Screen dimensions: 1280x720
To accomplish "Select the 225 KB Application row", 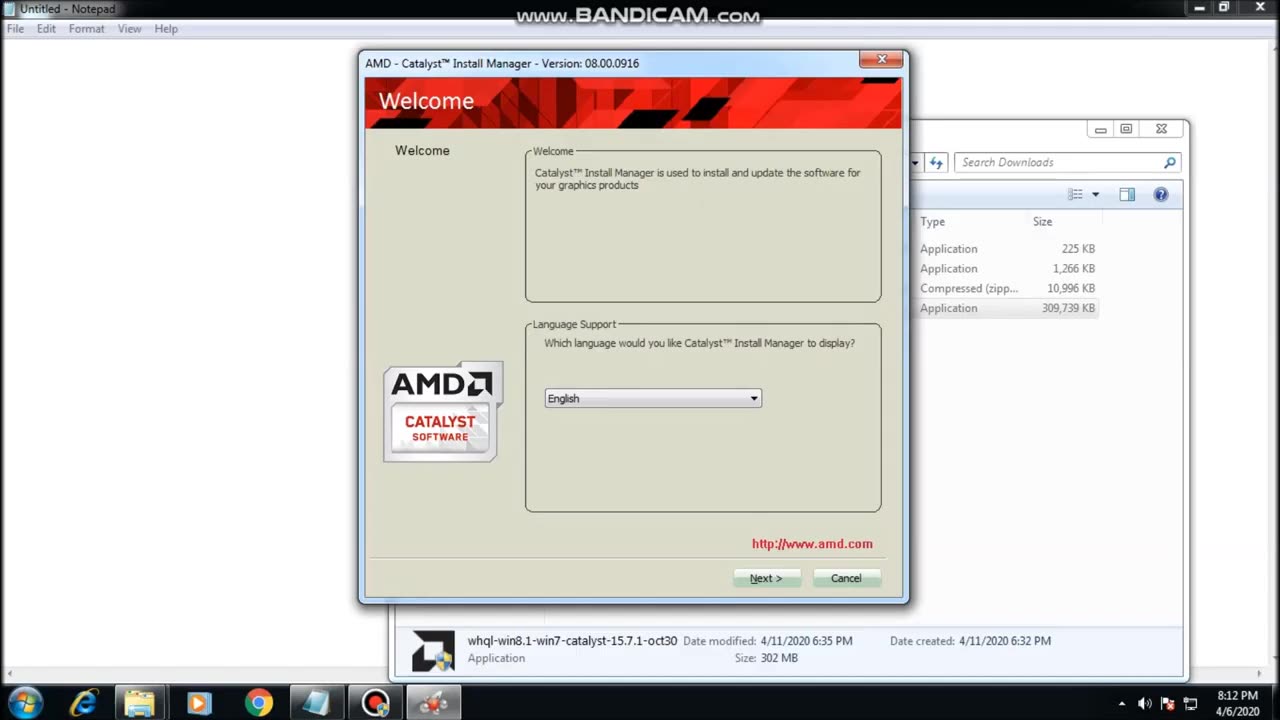I will pos(1007,249).
